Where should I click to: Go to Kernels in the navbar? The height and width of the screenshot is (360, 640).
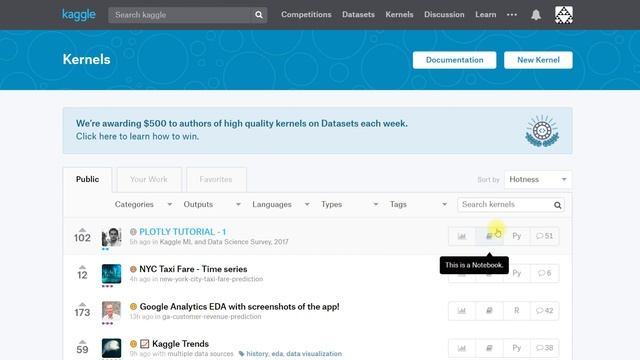coord(399,15)
